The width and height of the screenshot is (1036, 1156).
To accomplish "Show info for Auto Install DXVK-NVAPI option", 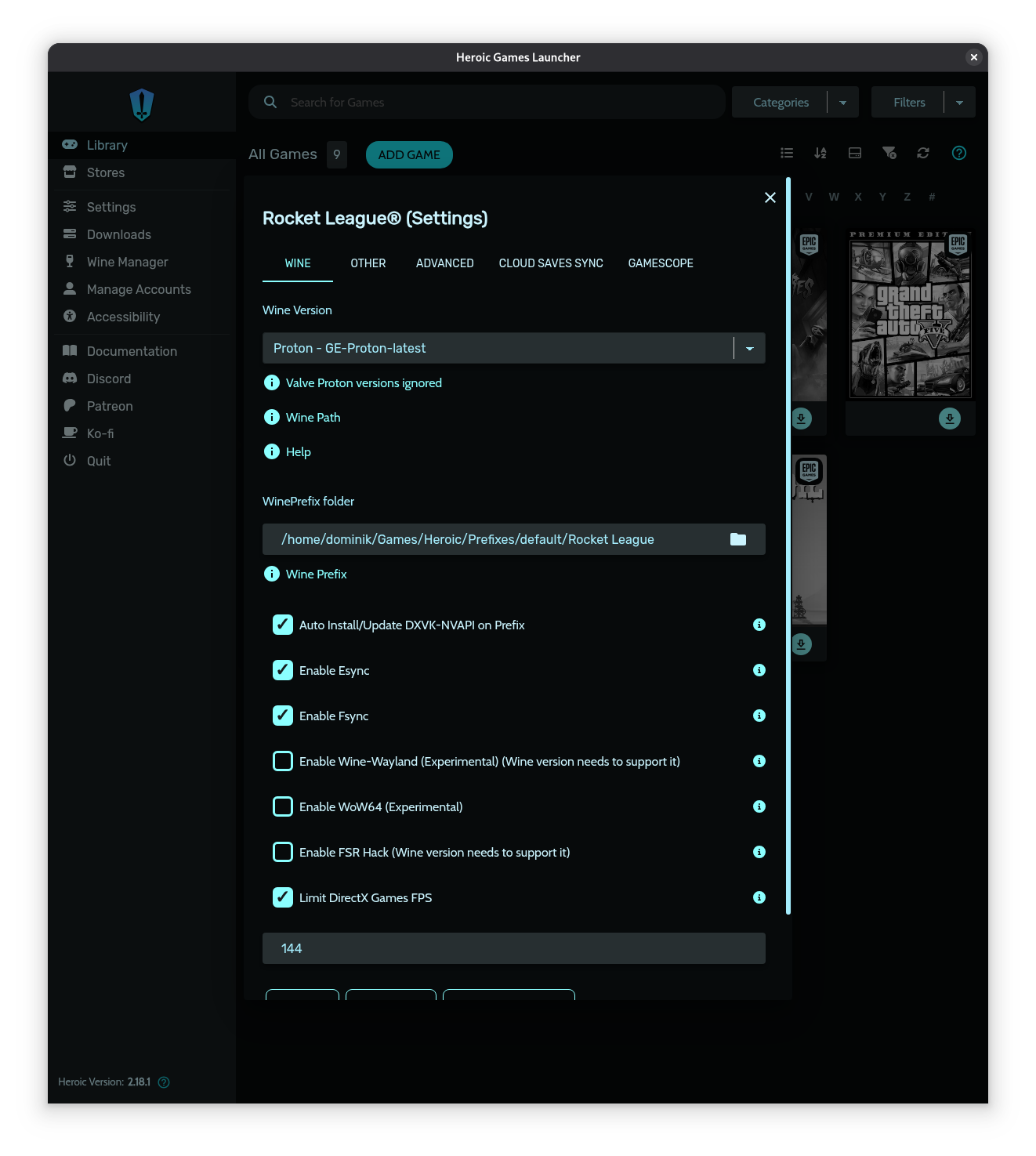I will 759,625.
